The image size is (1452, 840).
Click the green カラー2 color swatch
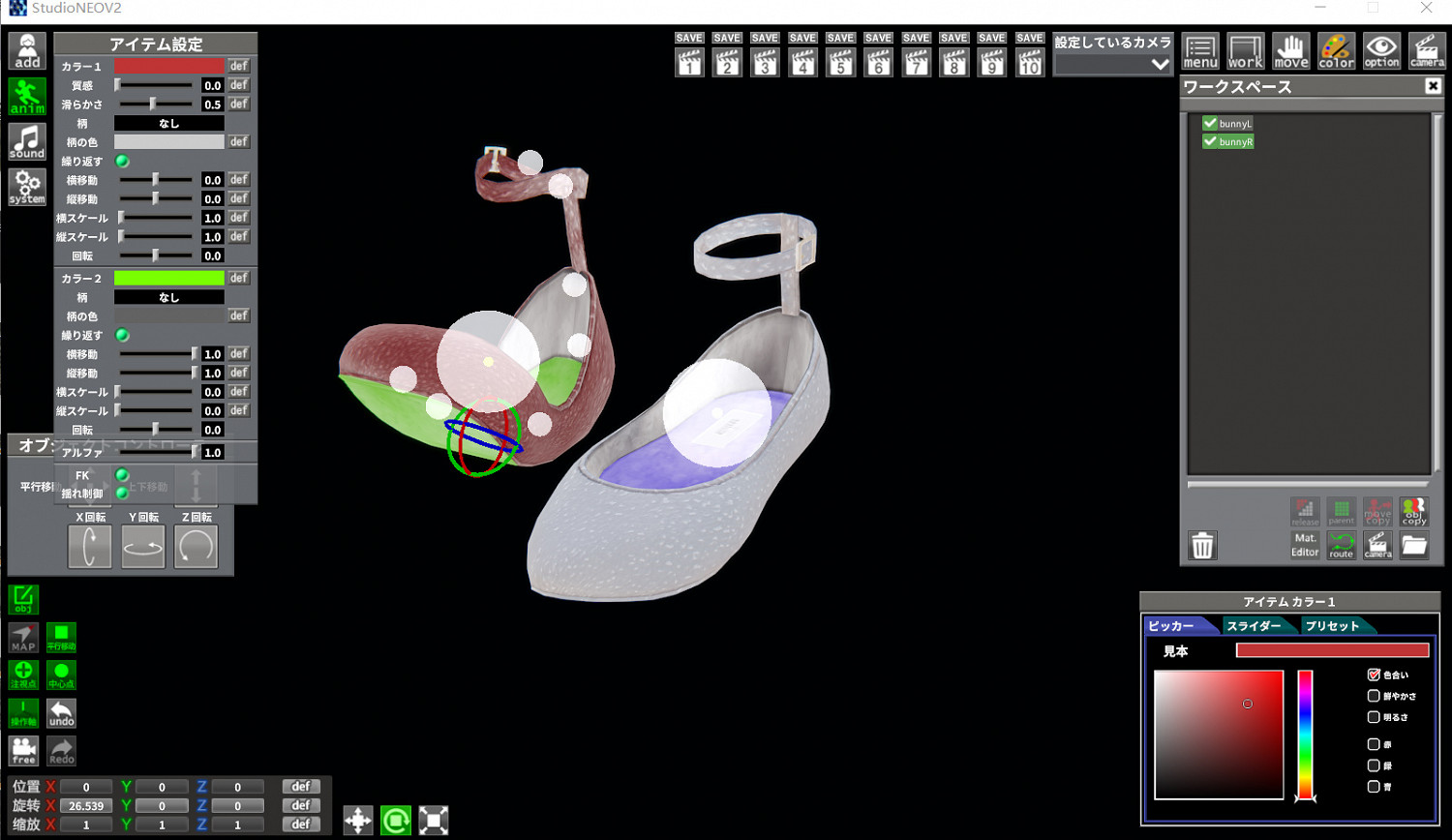click(168, 278)
